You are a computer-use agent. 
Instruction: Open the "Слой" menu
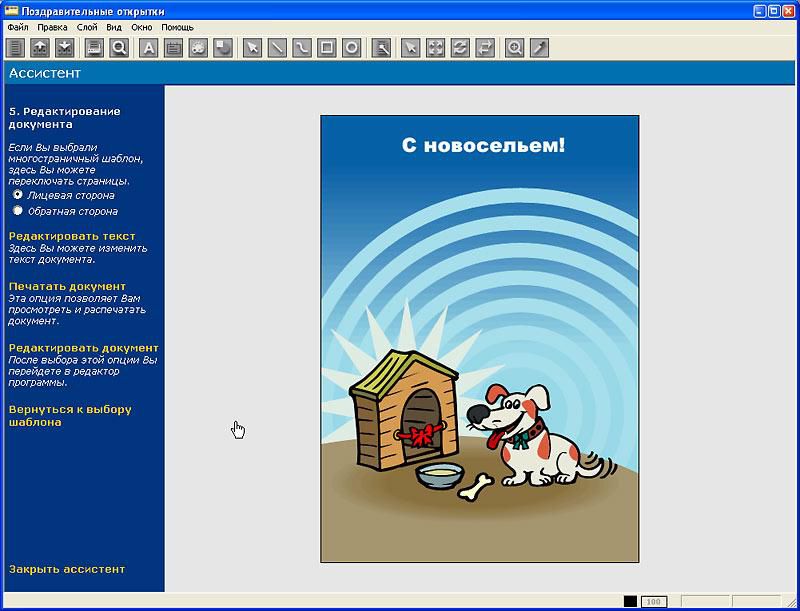87,27
